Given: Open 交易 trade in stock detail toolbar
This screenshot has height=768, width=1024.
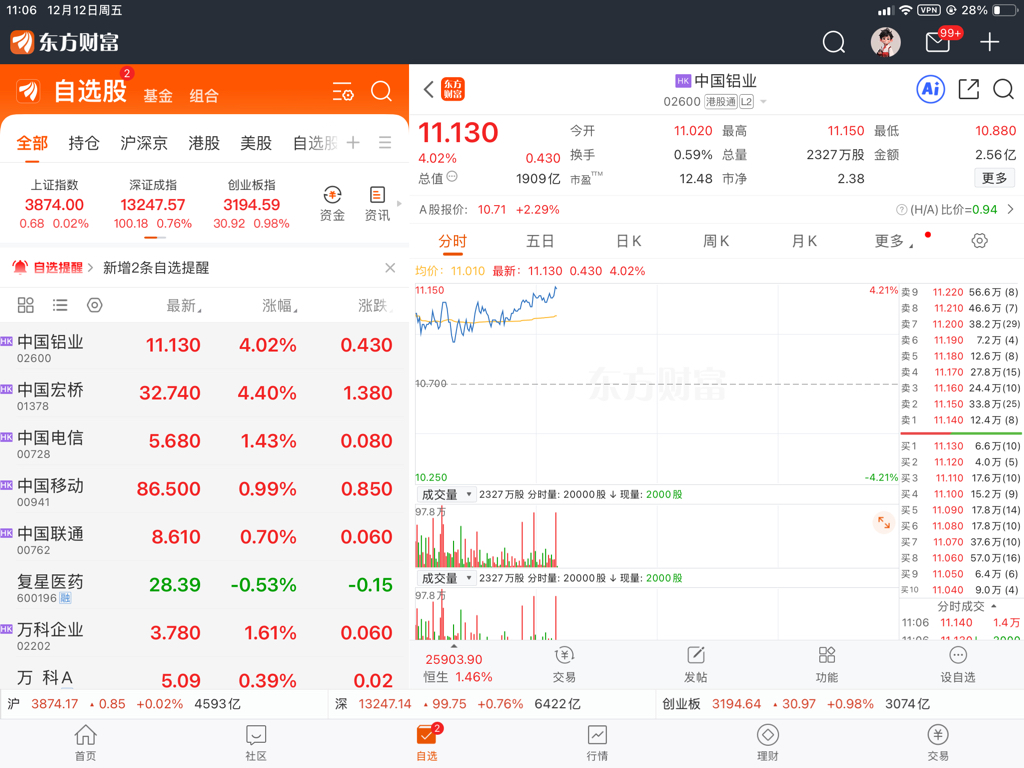Looking at the screenshot, I should point(564,665).
